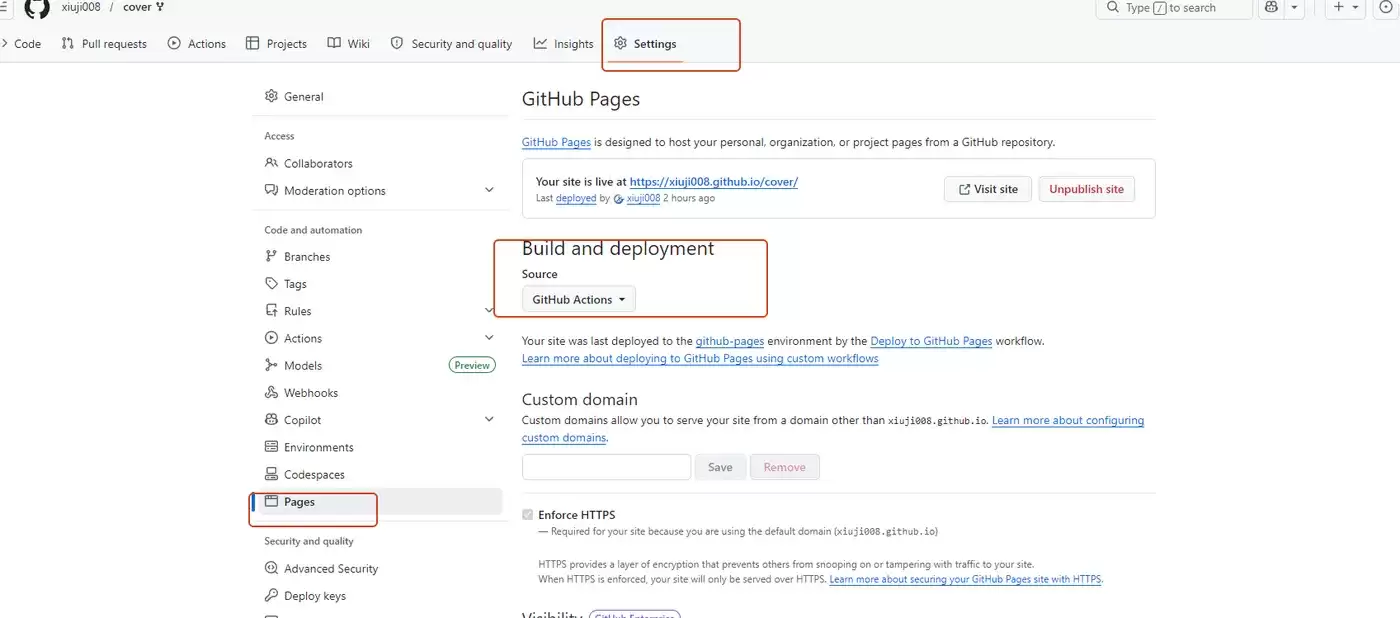Click the play icon beside sidebar Actions
The height and width of the screenshot is (618, 1400).
point(271,338)
